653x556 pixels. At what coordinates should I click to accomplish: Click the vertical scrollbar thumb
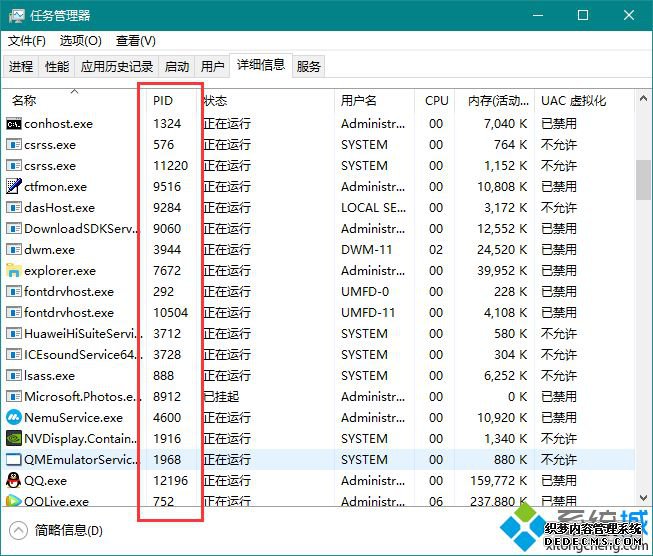click(643, 180)
